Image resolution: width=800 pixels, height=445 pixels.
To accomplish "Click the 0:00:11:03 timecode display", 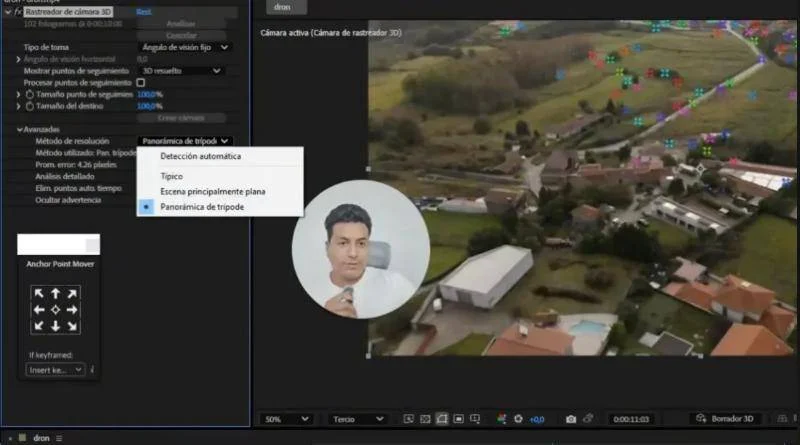I will [631, 419].
